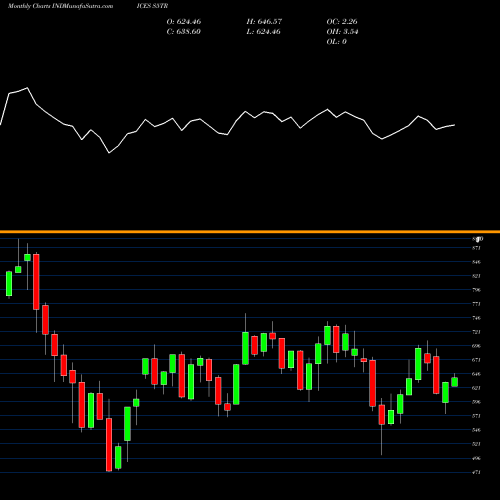Click the close value 'C: 638.60'

coord(184,32)
